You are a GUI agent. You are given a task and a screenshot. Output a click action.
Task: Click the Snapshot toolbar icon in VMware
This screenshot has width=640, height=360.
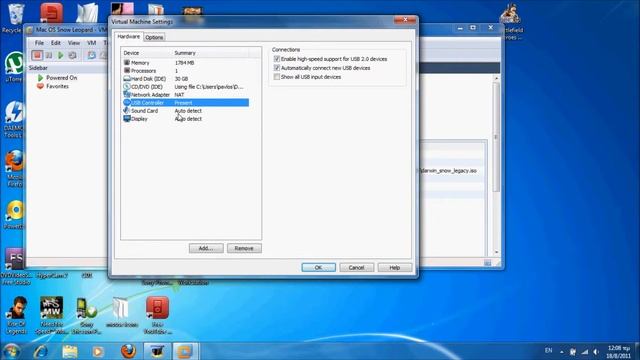(91, 55)
